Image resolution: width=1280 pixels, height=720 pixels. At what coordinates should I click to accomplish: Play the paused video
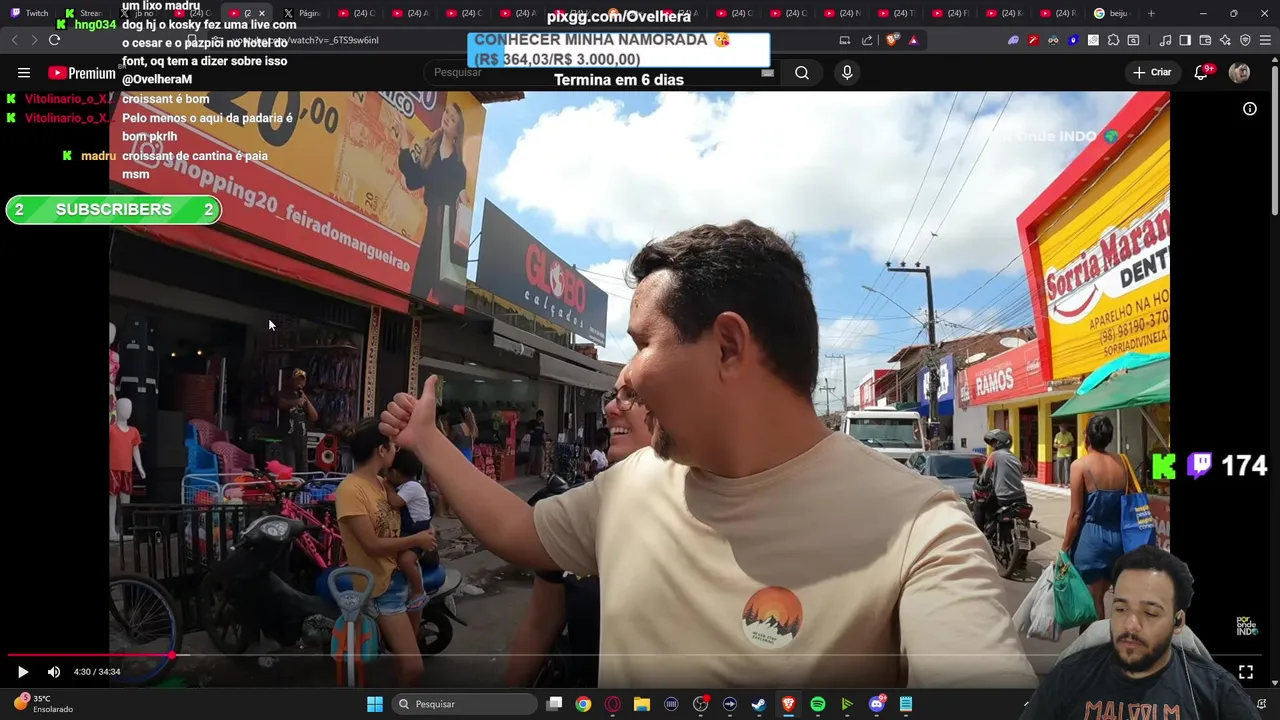[23, 672]
